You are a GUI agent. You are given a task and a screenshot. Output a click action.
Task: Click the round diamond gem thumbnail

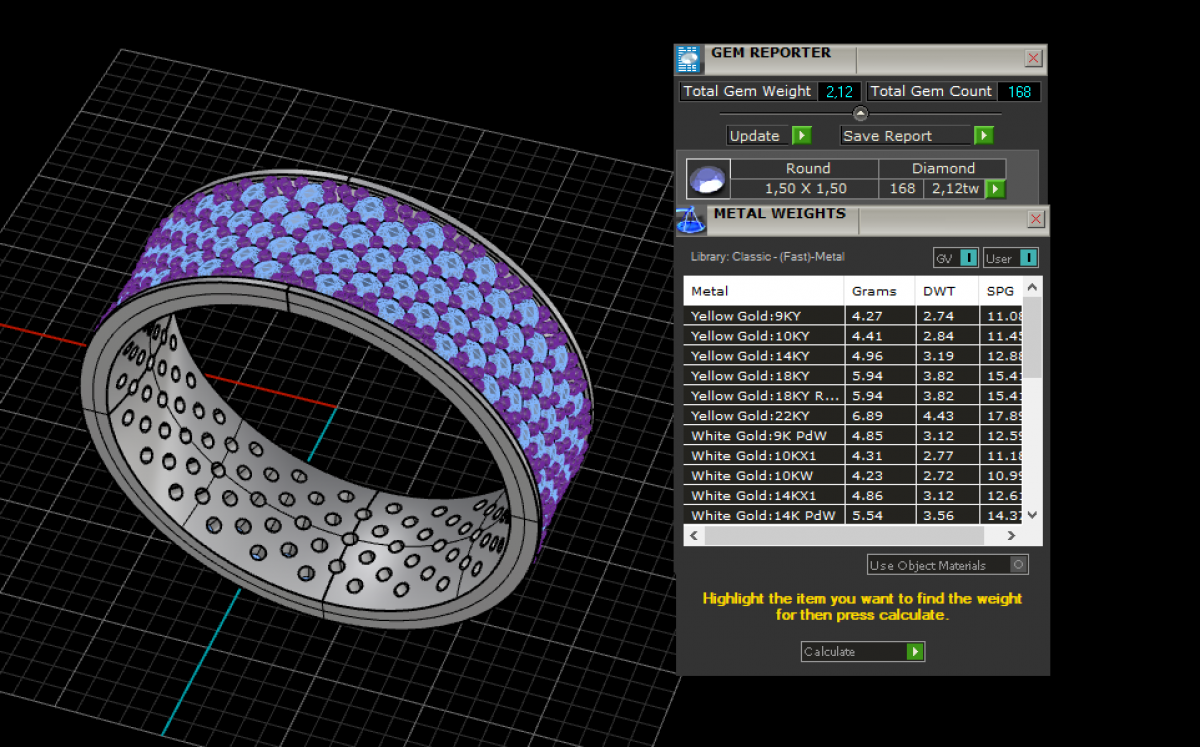[707, 179]
